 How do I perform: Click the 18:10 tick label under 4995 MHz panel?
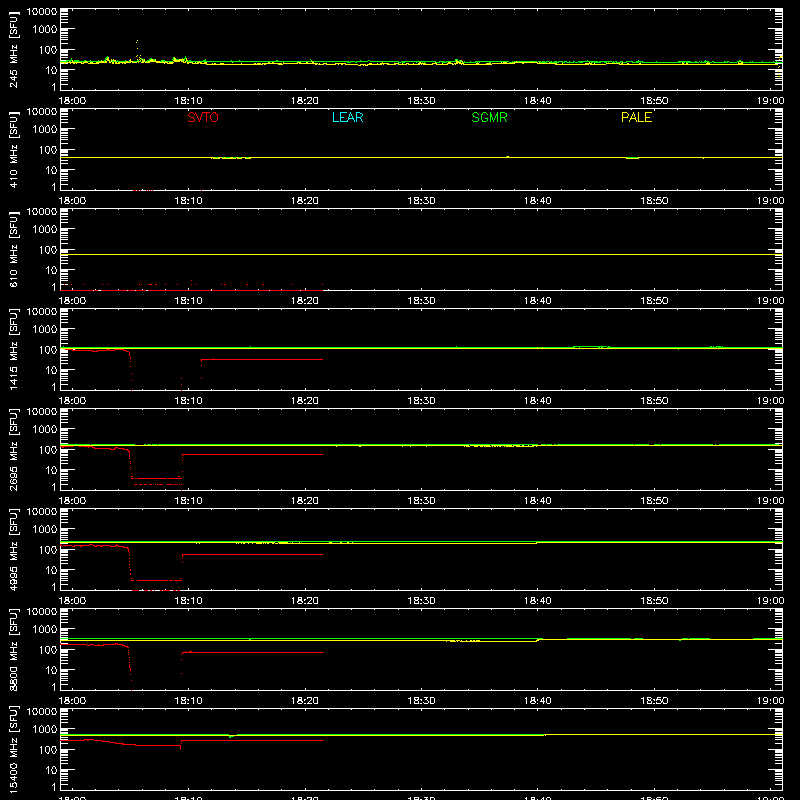(x=188, y=601)
